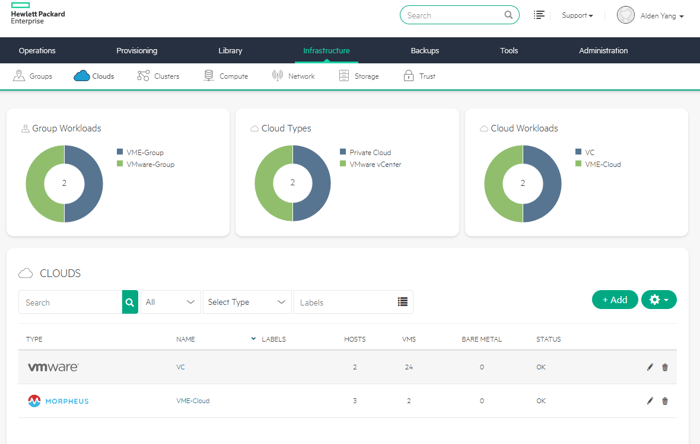Click the VMS value 24 in VC row

point(409,367)
